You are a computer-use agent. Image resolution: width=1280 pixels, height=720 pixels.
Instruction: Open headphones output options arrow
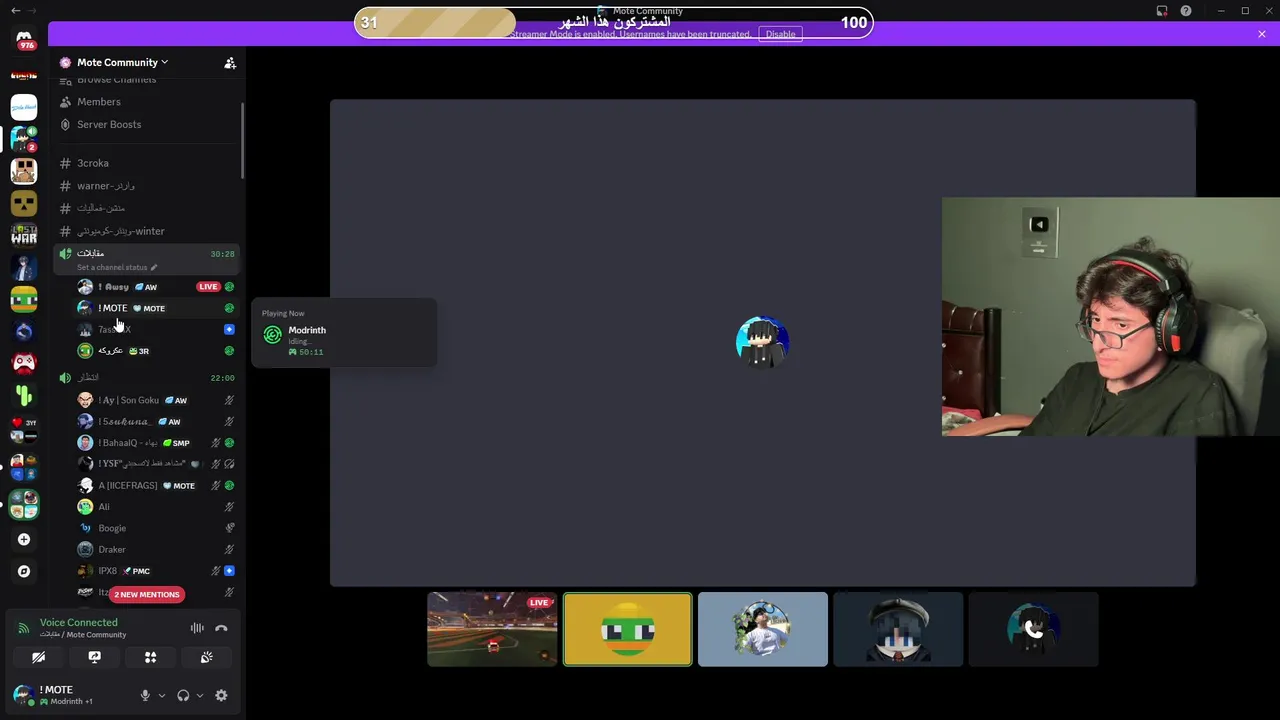200,695
